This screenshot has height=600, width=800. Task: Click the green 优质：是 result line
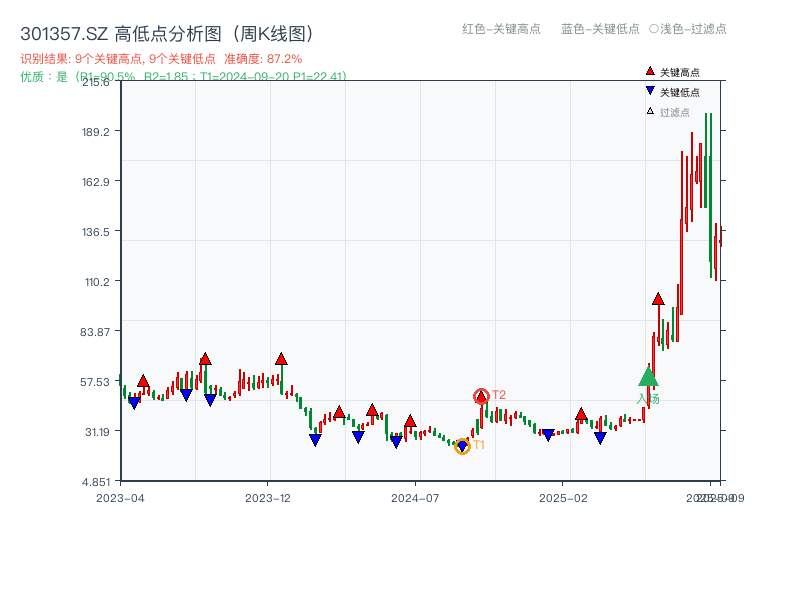tap(184, 77)
